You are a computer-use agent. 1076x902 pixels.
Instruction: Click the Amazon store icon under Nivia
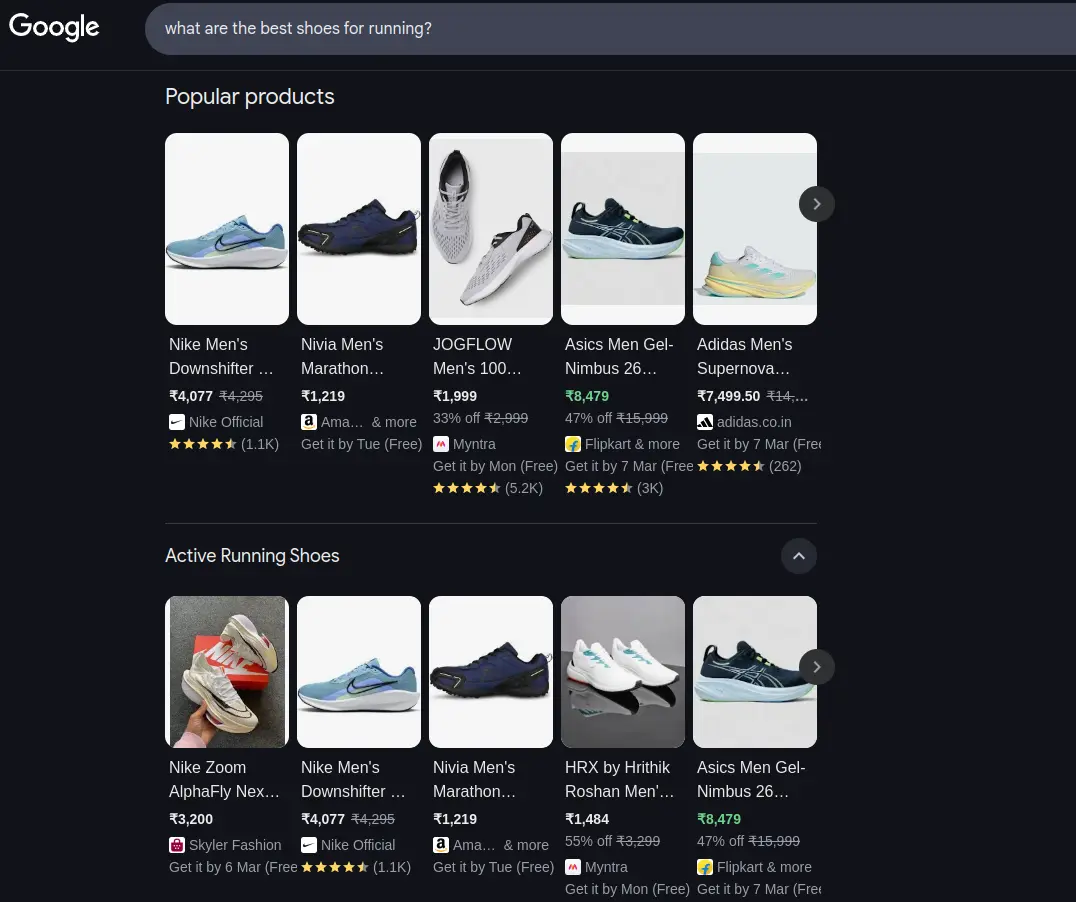[x=309, y=422]
